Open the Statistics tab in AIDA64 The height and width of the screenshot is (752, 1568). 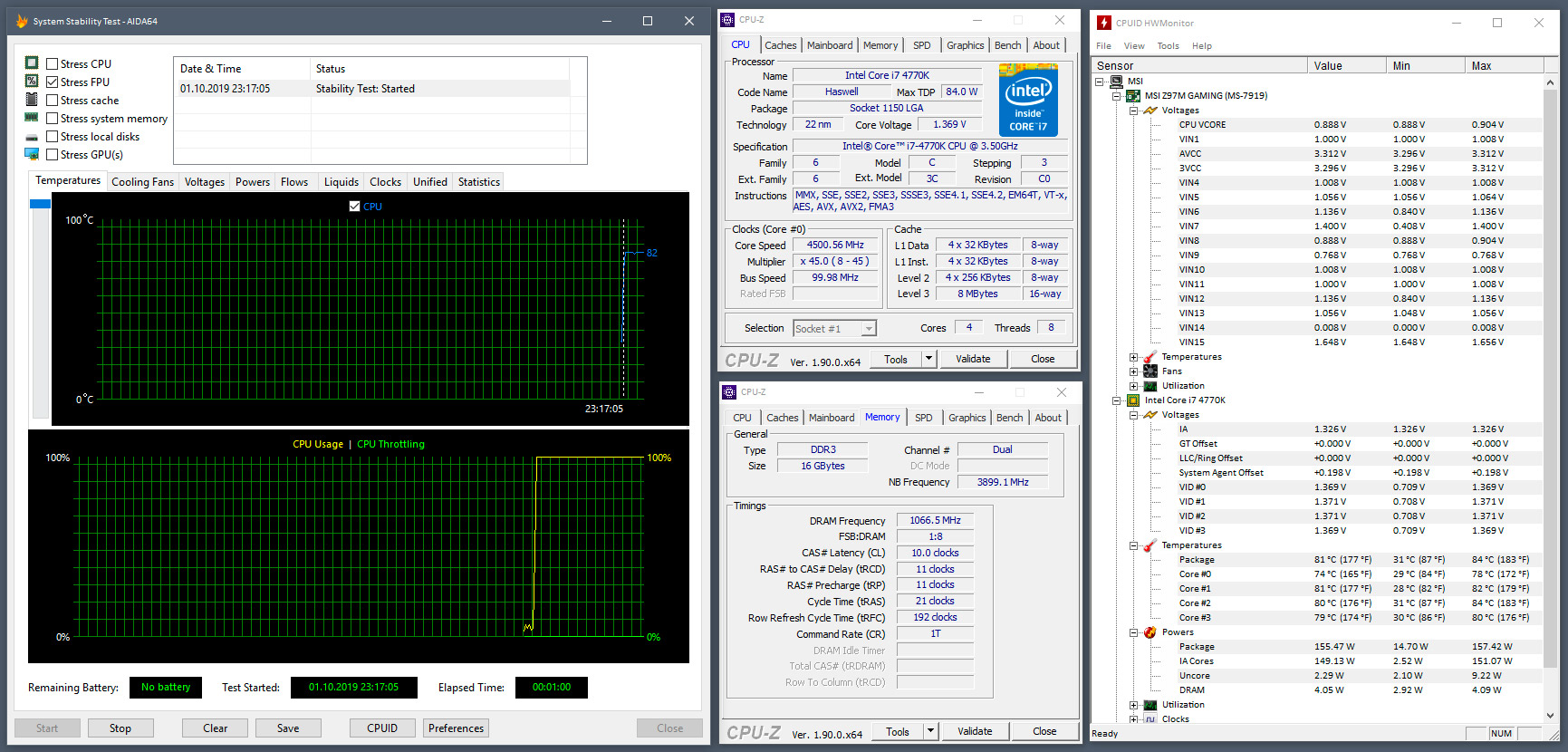point(479,182)
